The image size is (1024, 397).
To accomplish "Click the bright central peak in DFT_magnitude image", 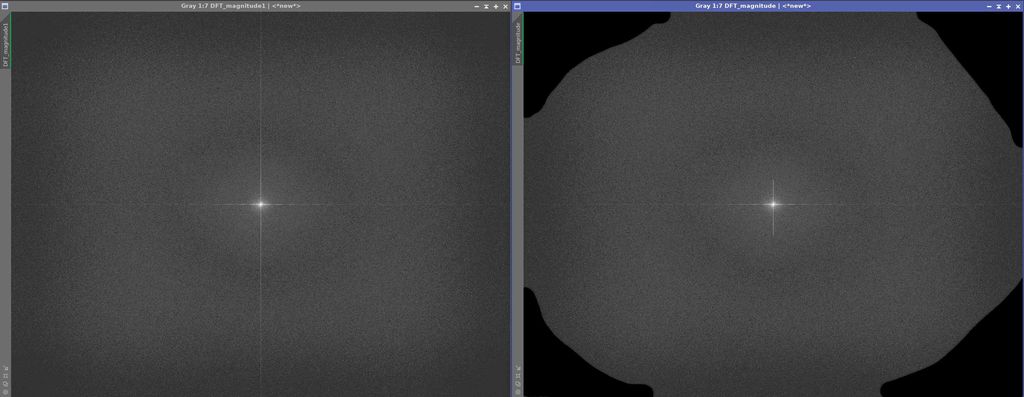I will pos(773,204).
